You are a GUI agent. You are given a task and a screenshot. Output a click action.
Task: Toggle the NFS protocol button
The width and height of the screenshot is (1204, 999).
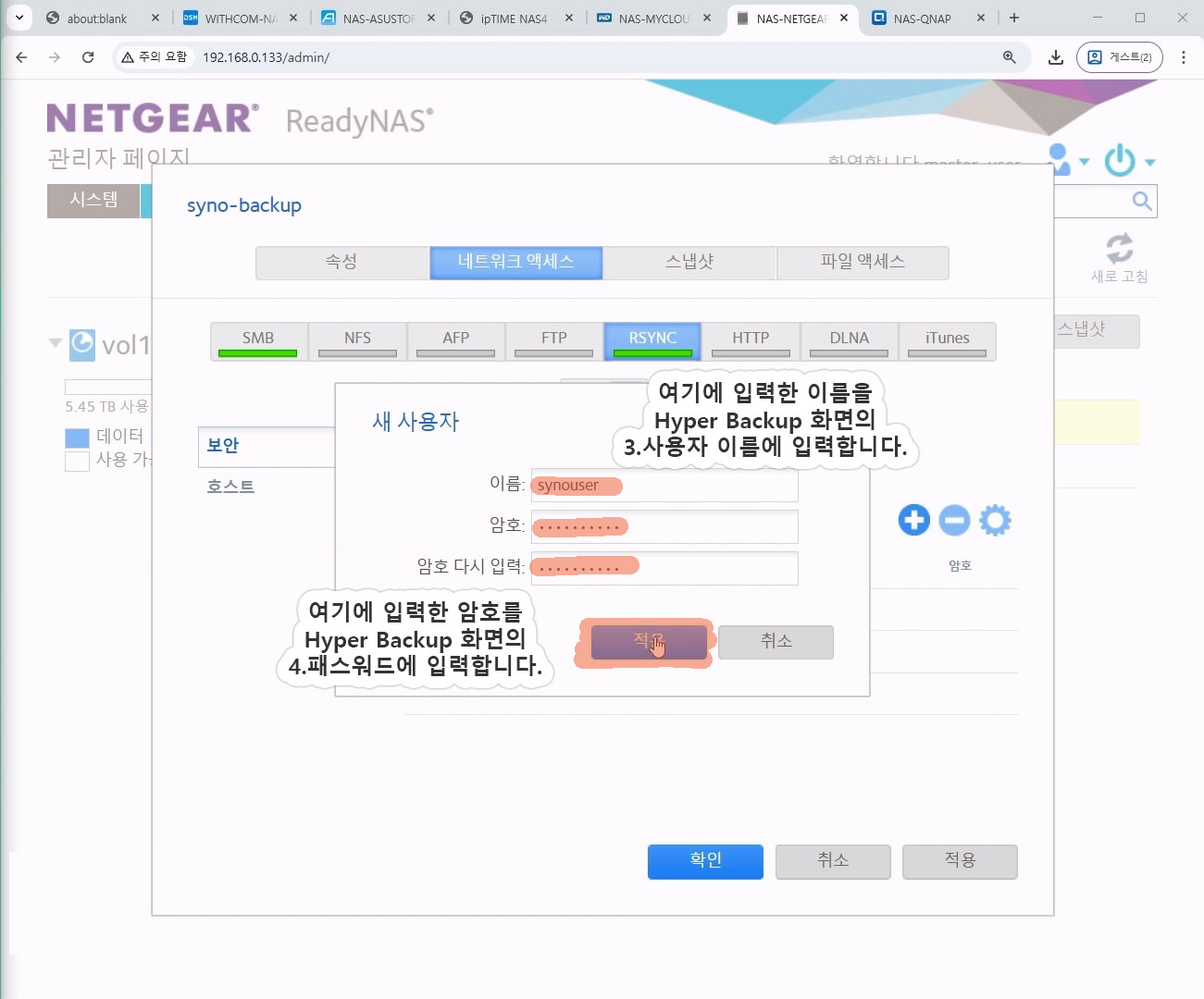tap(357, 340)
